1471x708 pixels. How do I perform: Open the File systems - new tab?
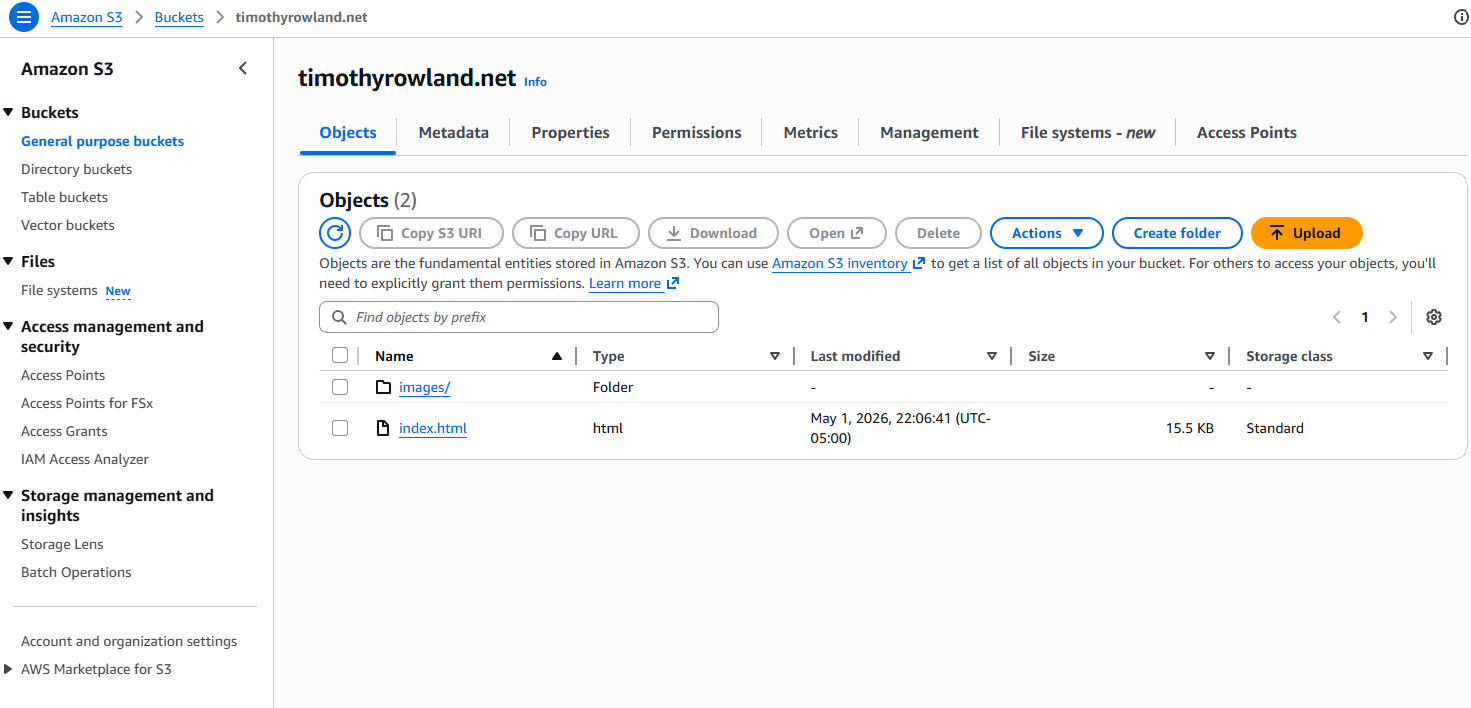click(1088, 133)
